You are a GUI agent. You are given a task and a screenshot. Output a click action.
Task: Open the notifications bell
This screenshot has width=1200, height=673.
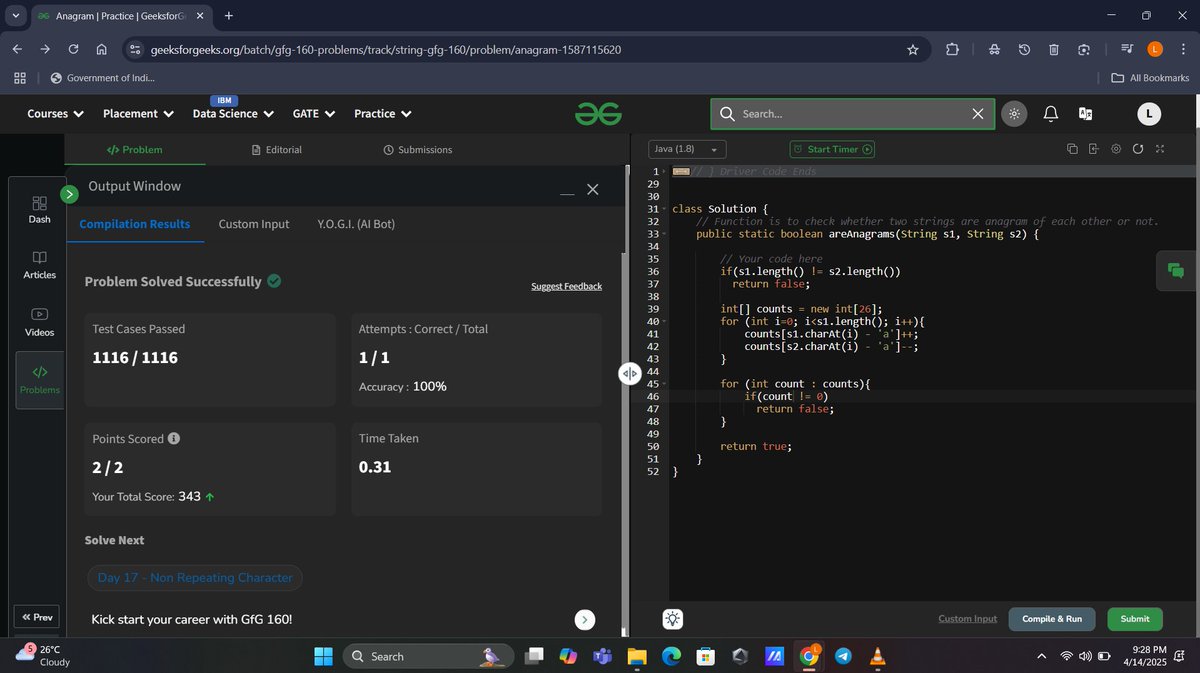coord(1051,114)
